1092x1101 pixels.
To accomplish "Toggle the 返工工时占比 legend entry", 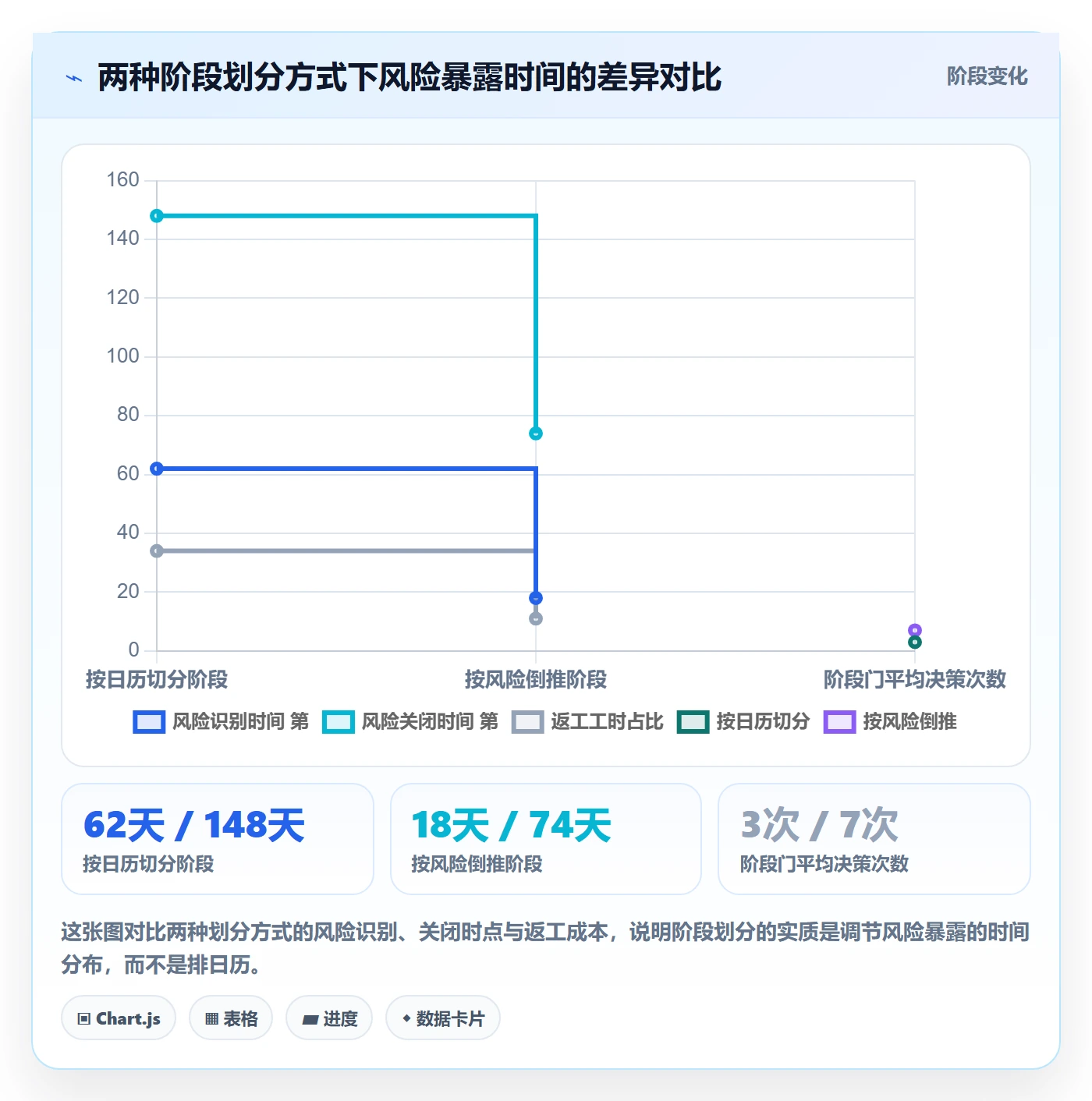I will tap(587, 722).
